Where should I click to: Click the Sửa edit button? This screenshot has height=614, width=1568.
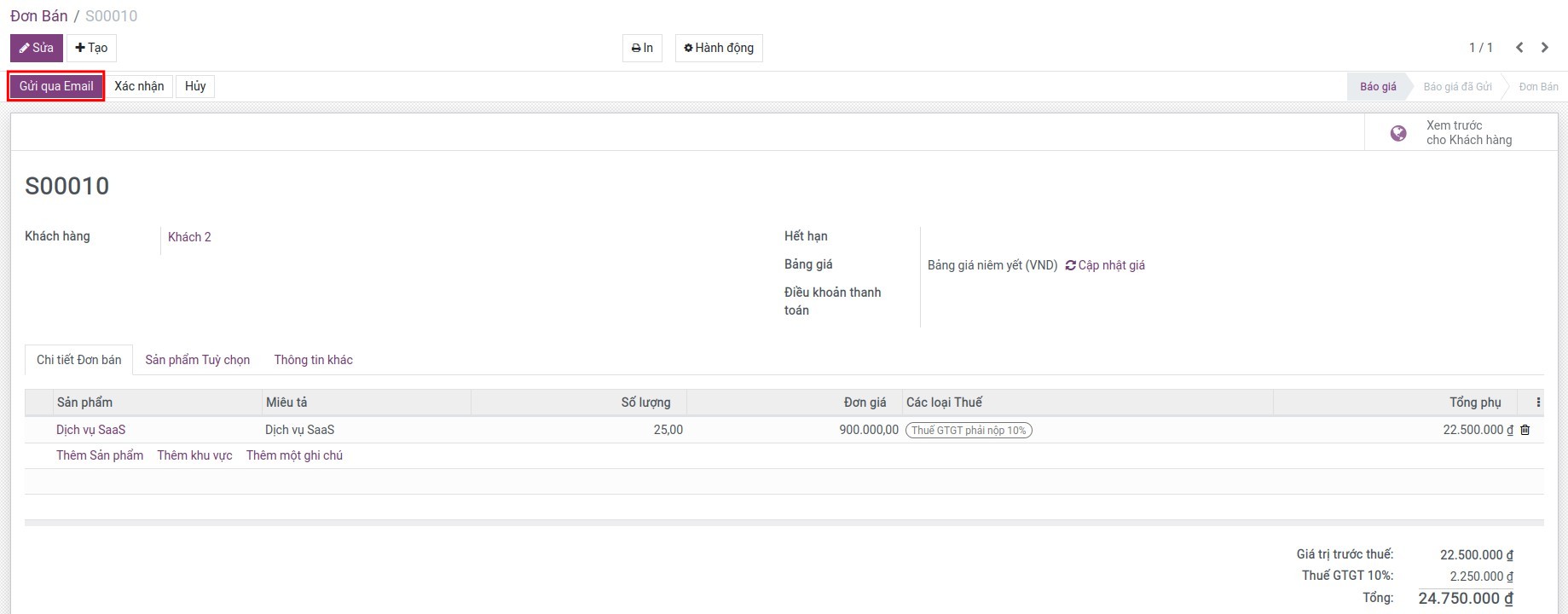36,48
